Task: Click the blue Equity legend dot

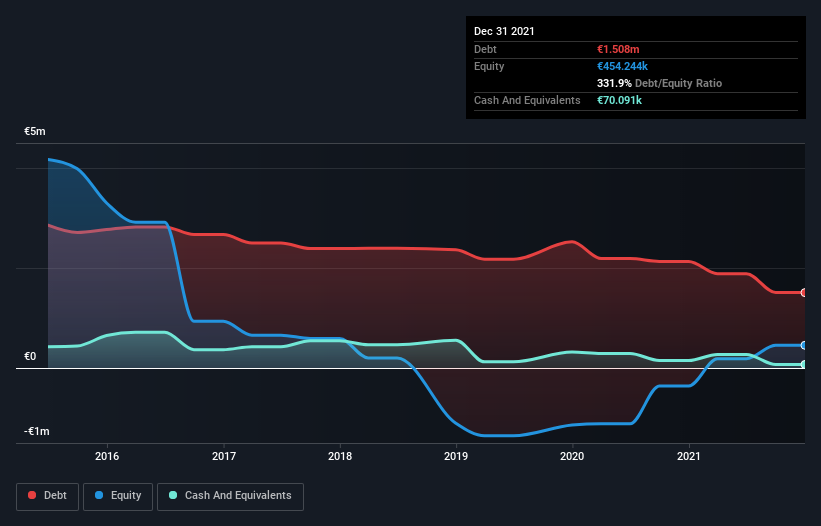Action: [99, 495]
